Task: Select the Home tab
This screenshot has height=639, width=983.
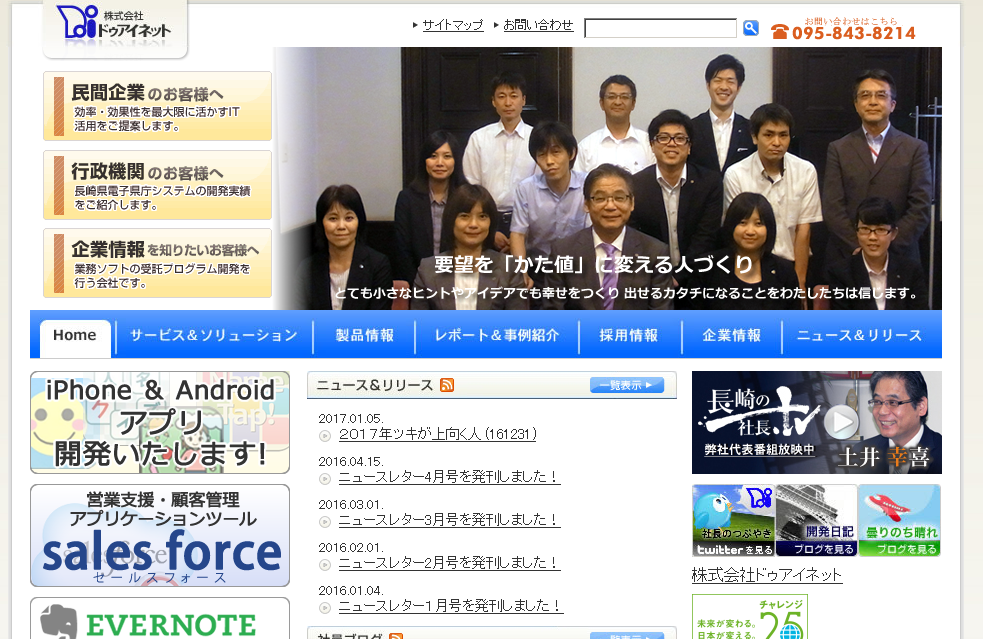Action: (x=74, y=336)
